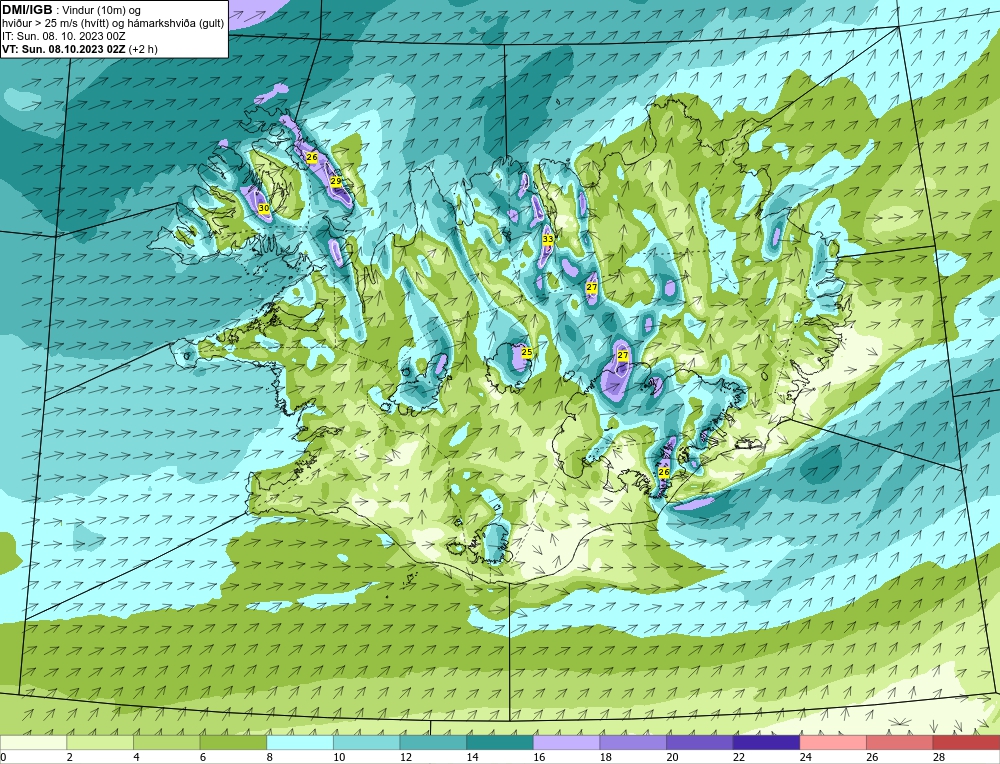
Task: Click the light green 2-4 m/s scale swatch
Action: (x=99, y=742)
